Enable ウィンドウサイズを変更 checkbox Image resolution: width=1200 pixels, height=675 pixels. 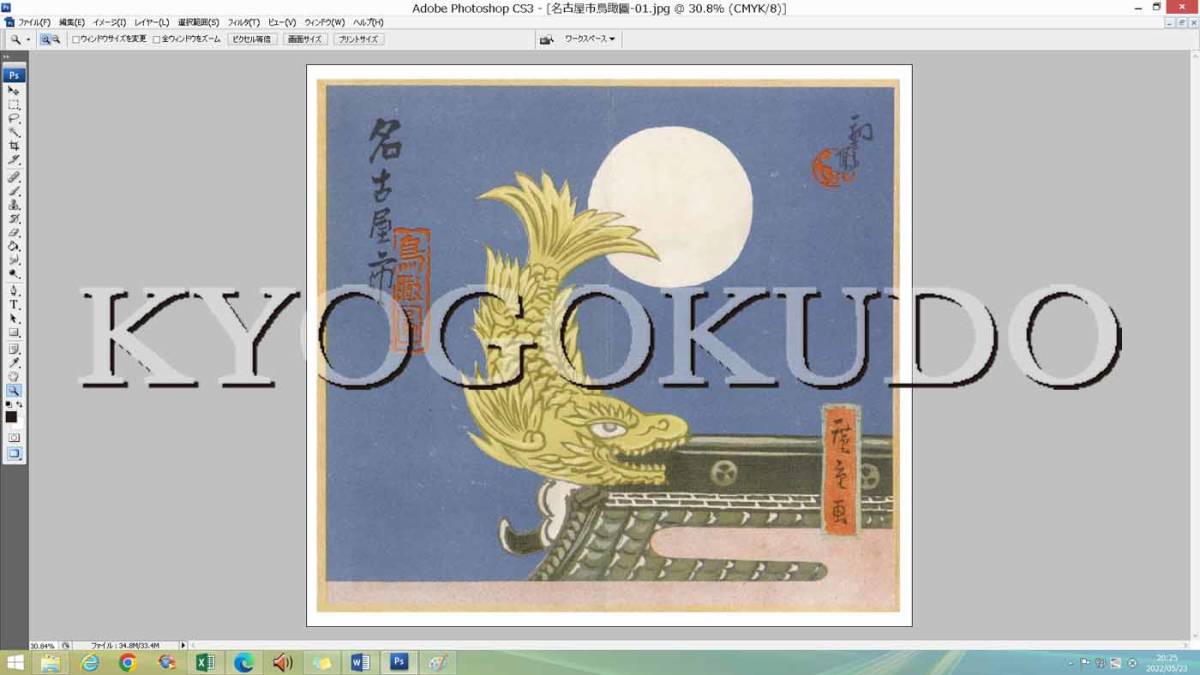pos(76,40)
